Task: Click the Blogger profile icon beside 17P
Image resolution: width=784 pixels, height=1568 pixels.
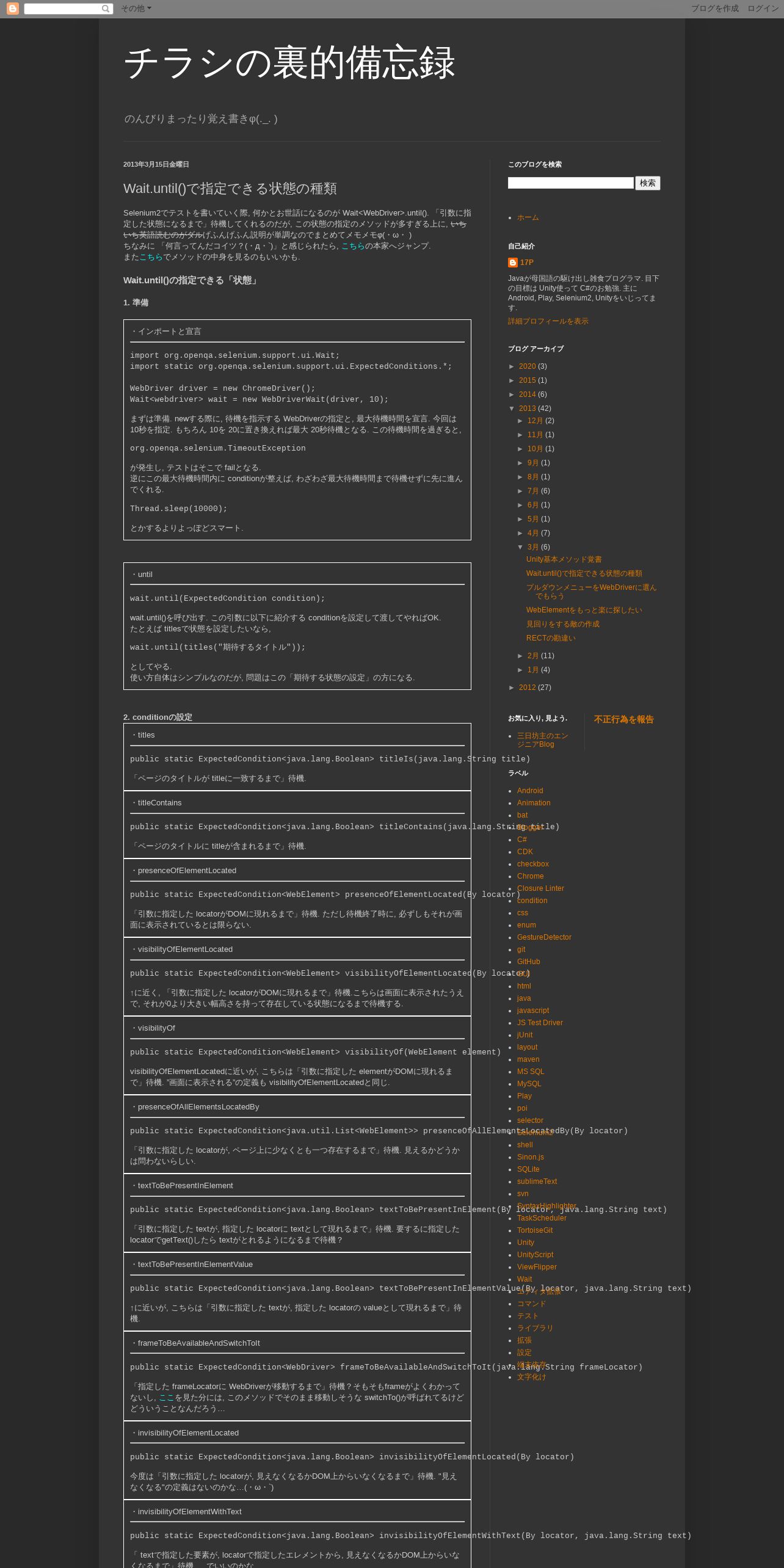Action: tap(513, 263)
